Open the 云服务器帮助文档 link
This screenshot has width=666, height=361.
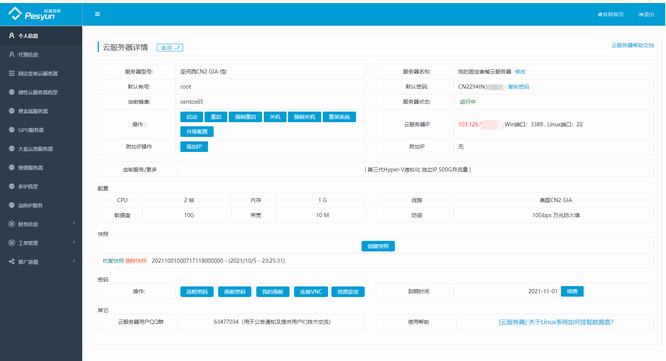click(632, 45)
